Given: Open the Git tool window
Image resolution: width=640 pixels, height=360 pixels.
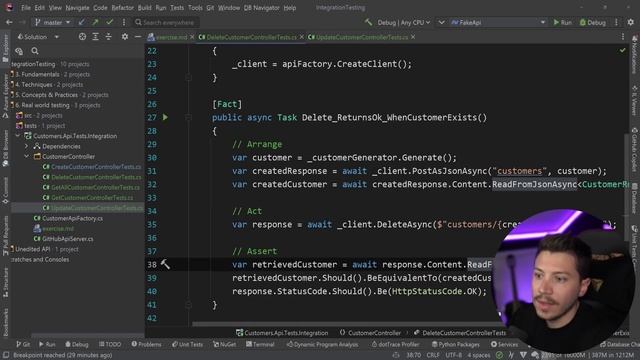Looking at the screenshot, I should 23,344.
